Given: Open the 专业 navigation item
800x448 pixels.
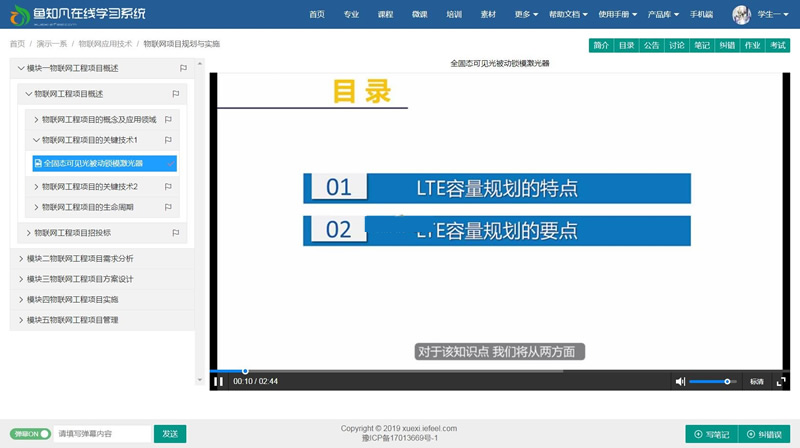Looking at the screenshot, I should pos(351,14).
